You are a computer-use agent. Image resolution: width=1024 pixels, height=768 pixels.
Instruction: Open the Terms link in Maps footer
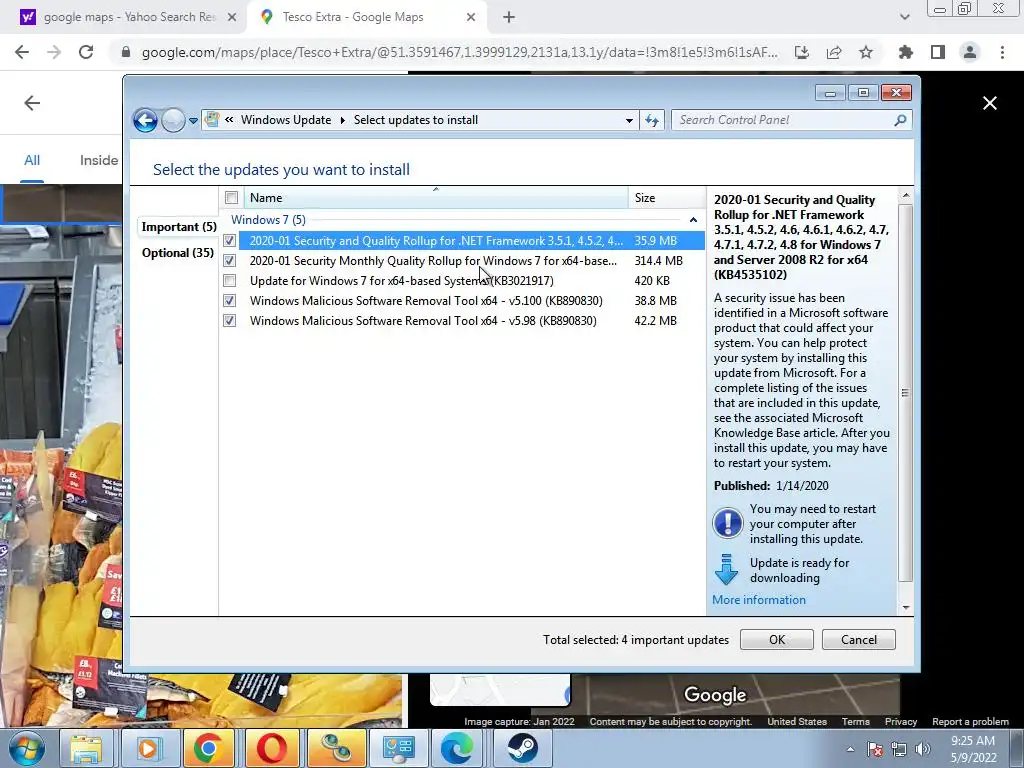click(856, 722)
